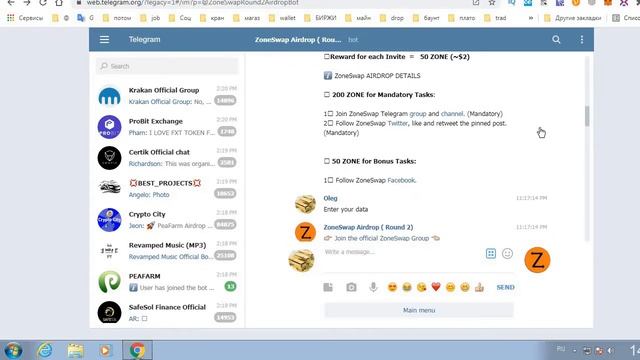Click the Main menu bot button
640x360 pixels.
click(x=419, y=310)
